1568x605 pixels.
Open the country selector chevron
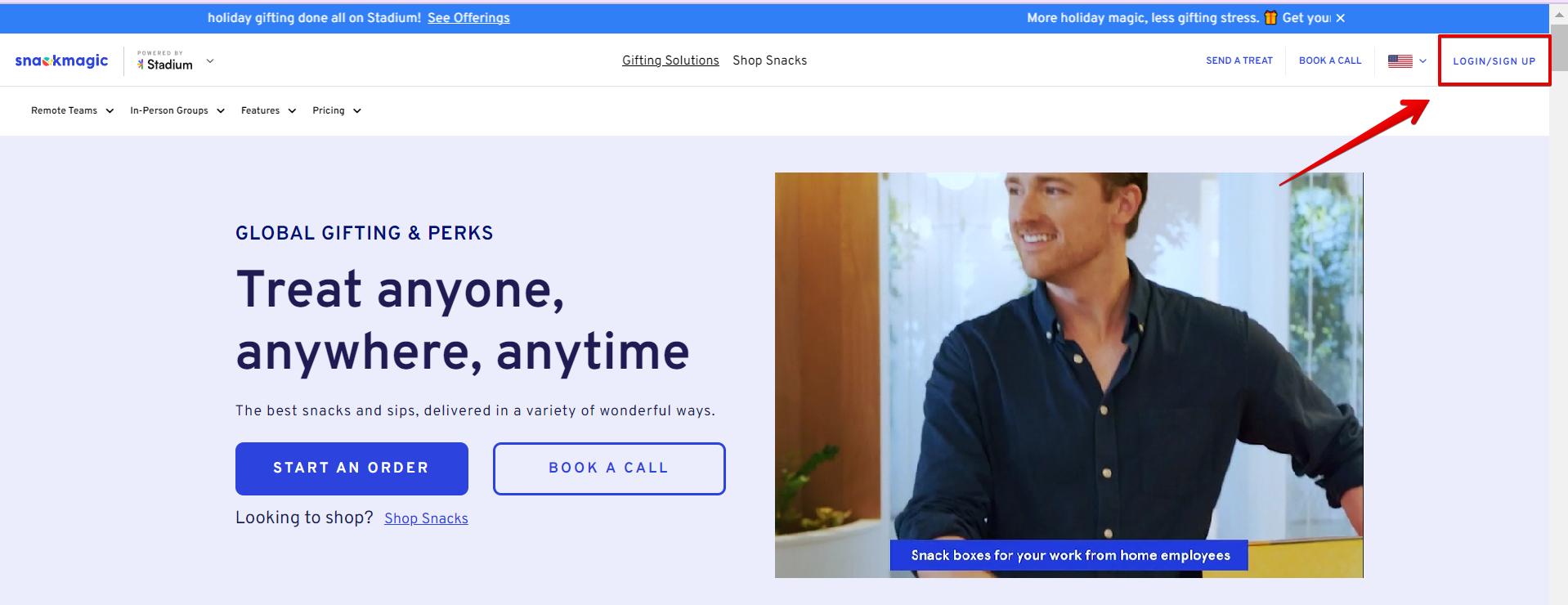(1422, 60)
